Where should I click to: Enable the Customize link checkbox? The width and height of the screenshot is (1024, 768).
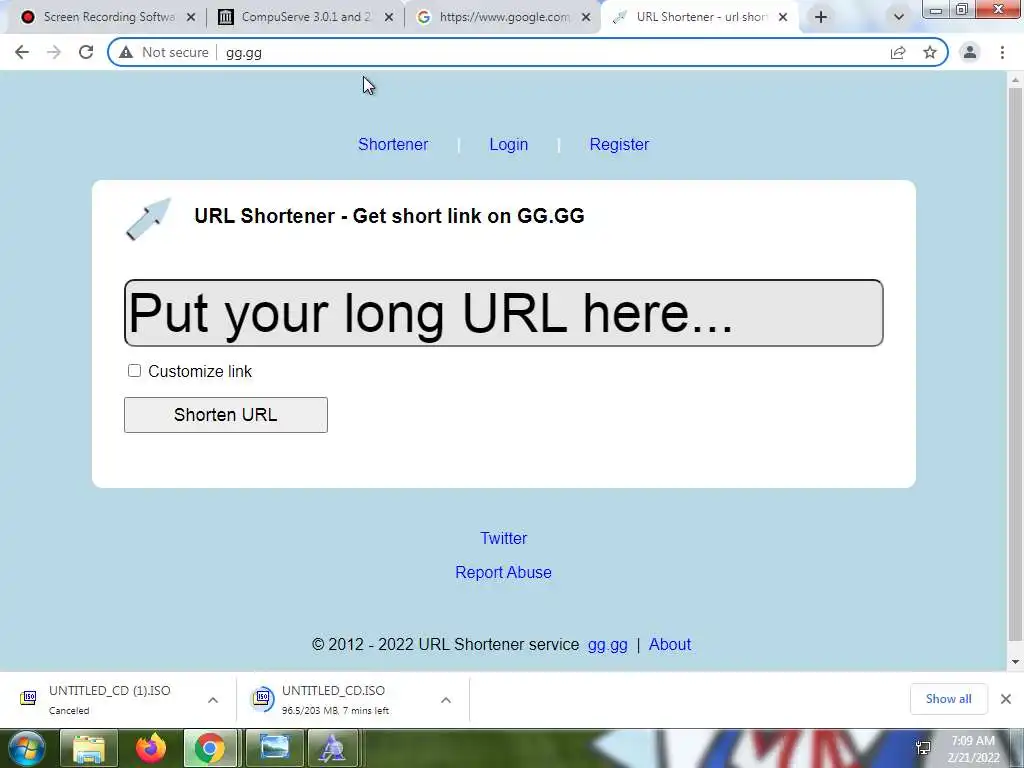135,371
